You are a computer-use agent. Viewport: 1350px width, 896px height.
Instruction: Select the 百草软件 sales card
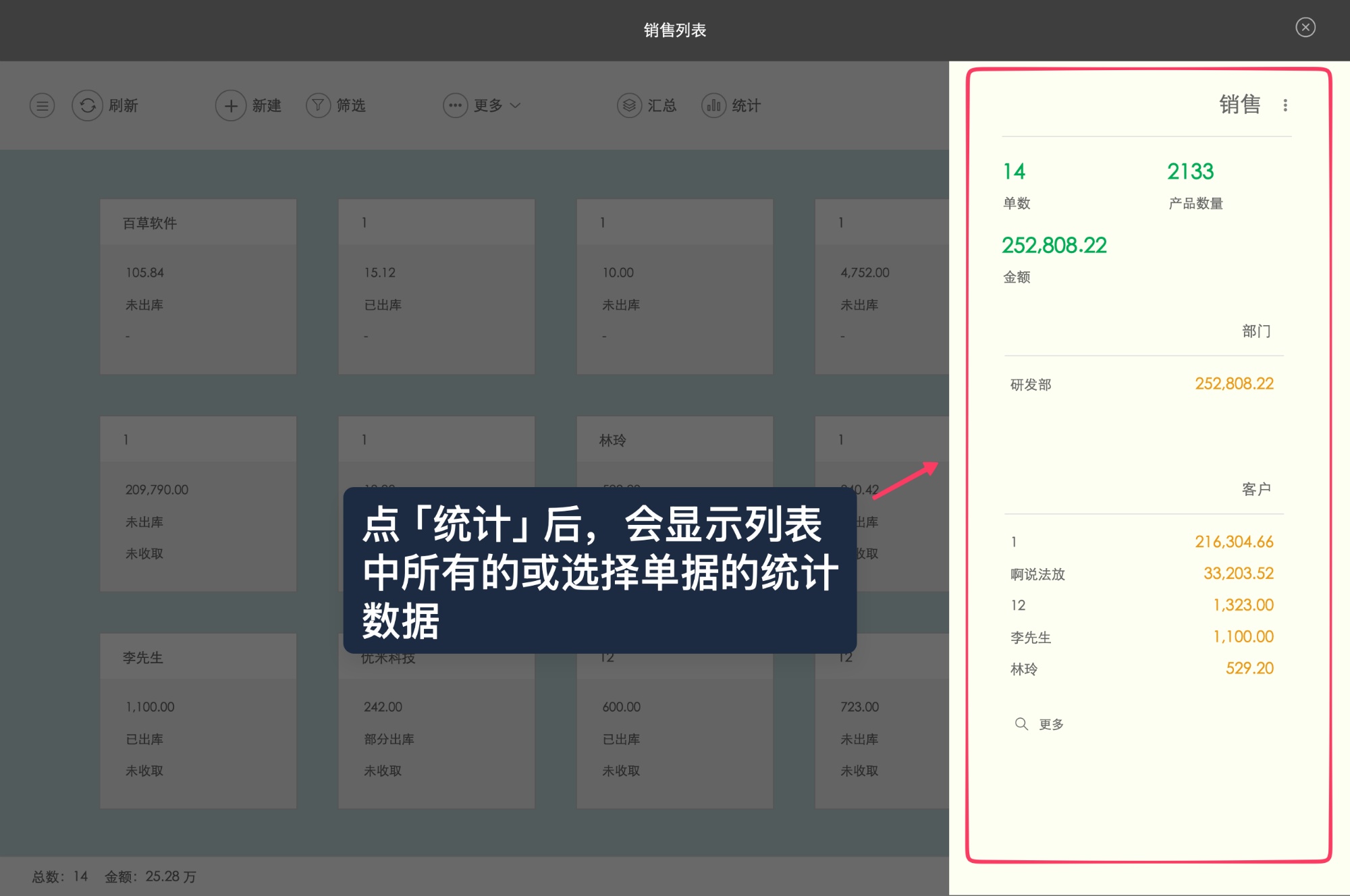tap(198, 287)
